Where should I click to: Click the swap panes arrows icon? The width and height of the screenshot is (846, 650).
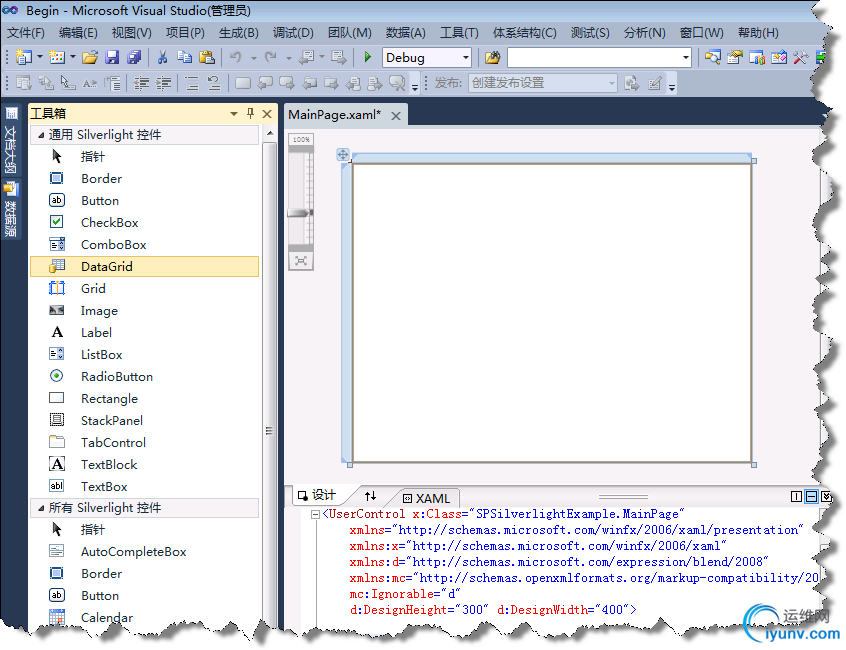370,497
